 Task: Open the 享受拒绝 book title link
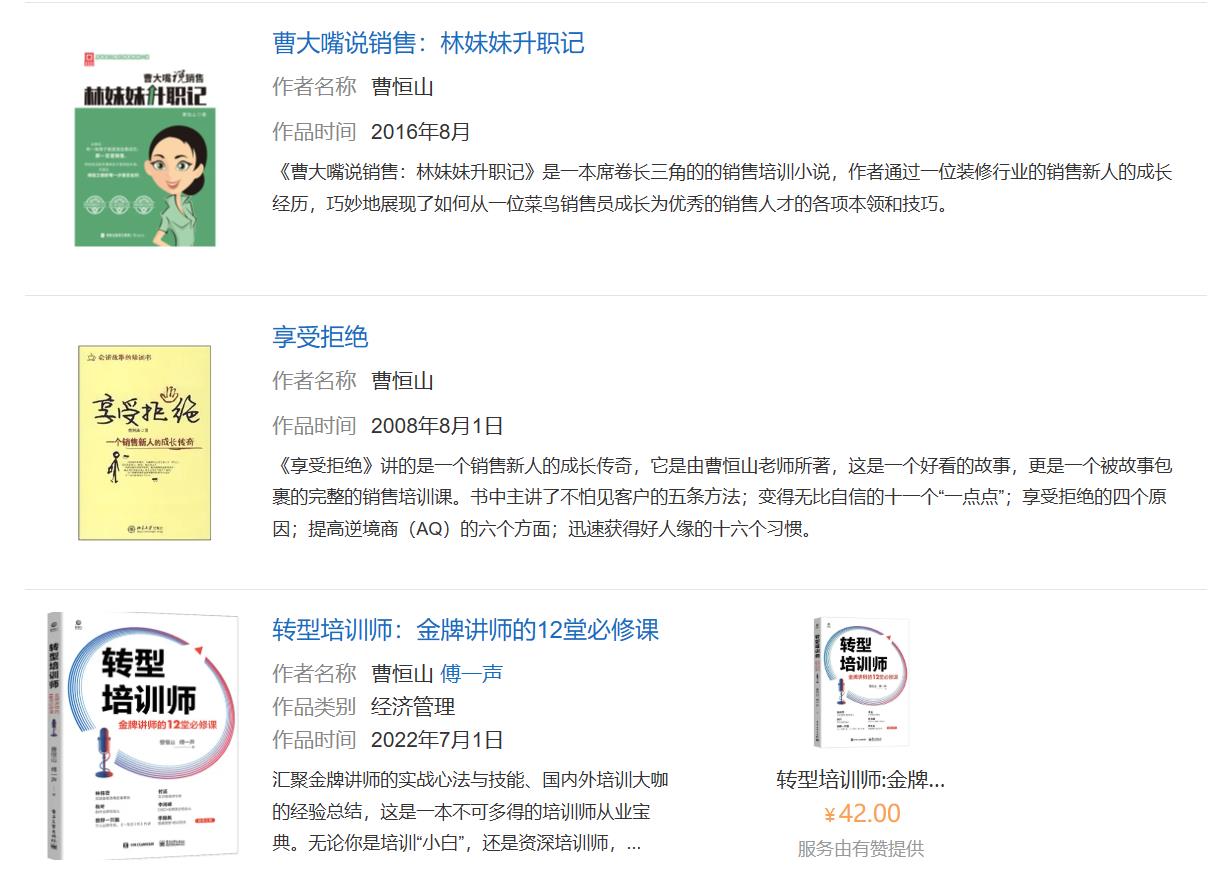pyautogui.click(x=320, y=337)
